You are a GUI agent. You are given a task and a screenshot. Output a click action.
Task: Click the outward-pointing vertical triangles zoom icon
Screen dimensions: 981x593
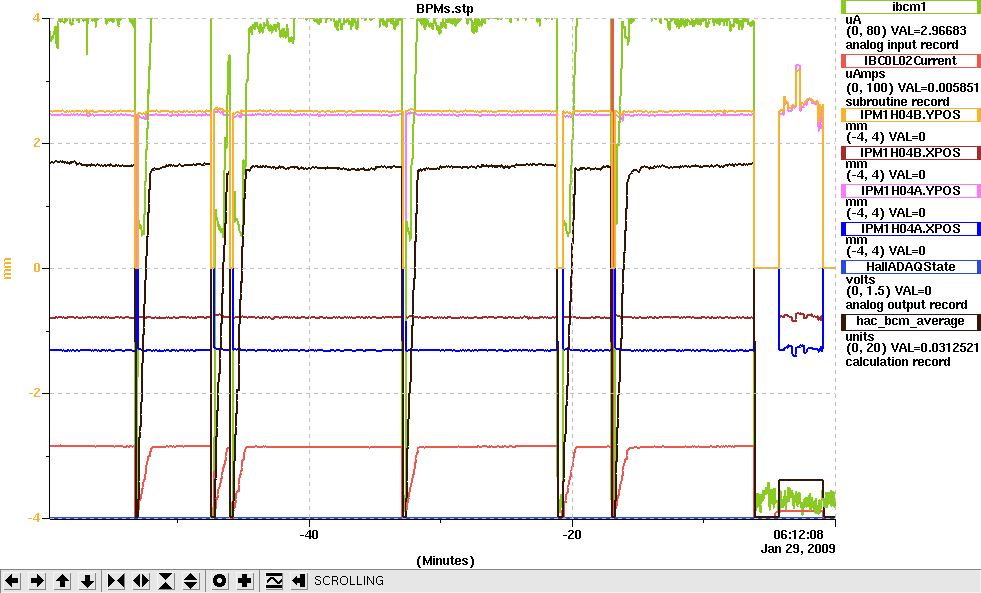[191, 581]
